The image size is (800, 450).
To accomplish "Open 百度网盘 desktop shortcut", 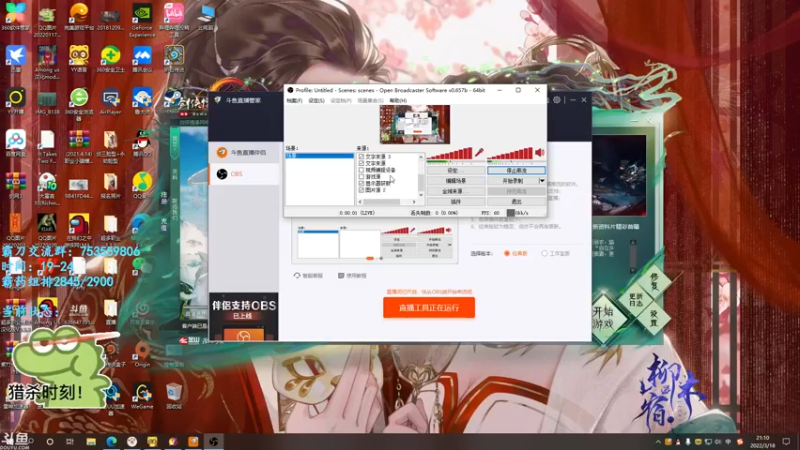I will click(x=15, y=143).
